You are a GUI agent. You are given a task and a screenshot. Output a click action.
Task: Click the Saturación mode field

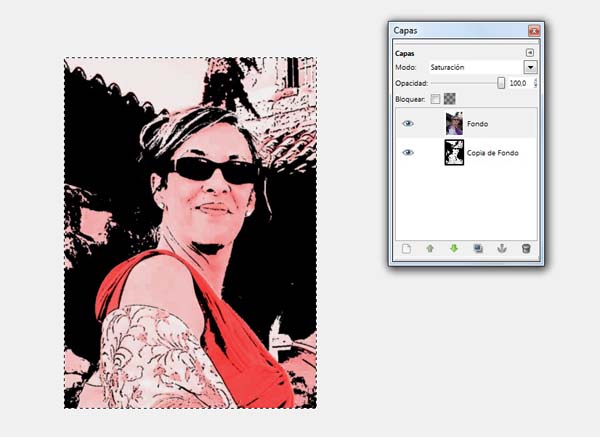[476, 67]
